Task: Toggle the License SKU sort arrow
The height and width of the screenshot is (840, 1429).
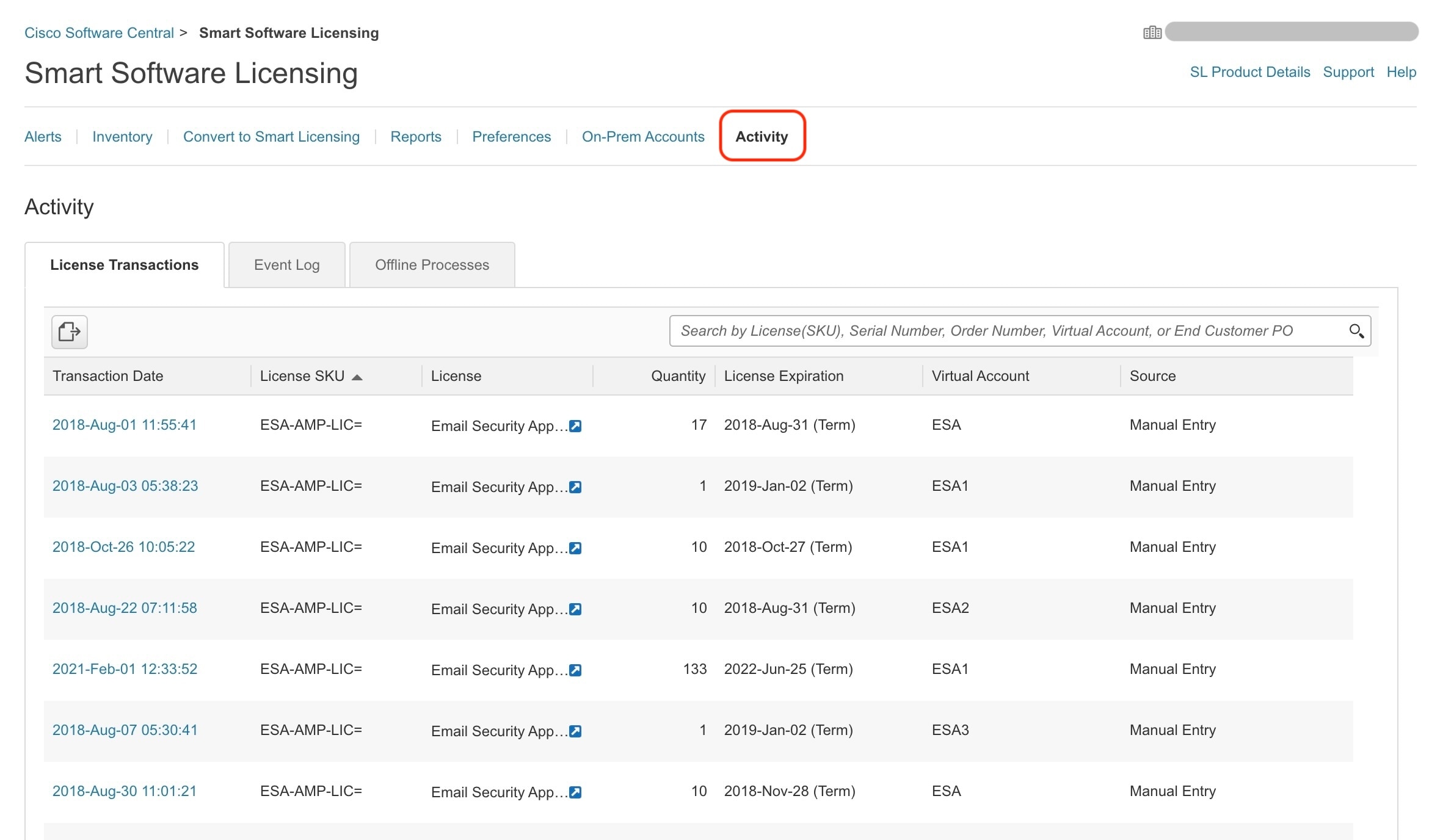Action: point(357,377)
